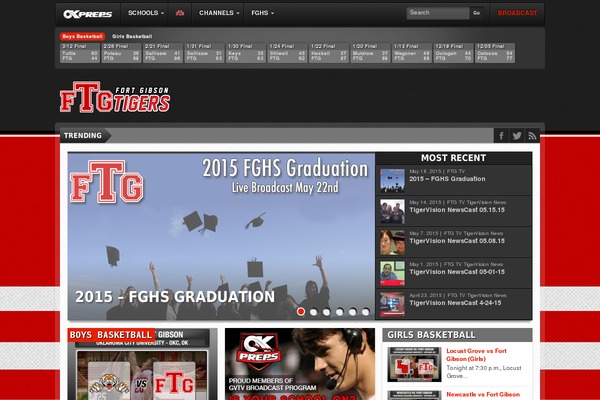Select the fifth slider dot
600x400 pixels.
(352, 312)
